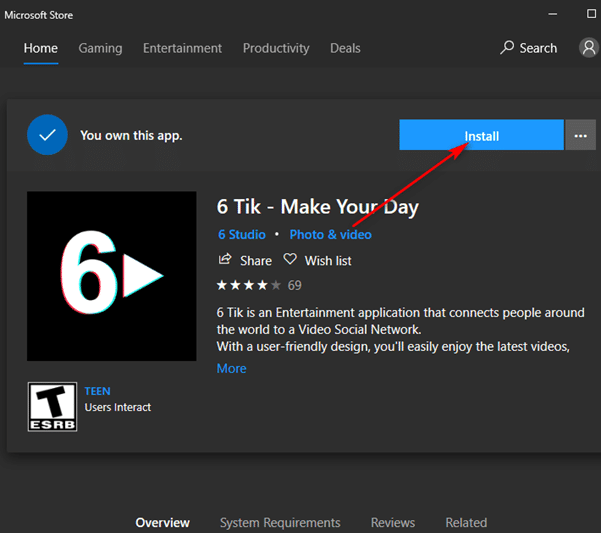The height and width of the screenshot is (533, 601).
Task: Go to the Productivity tab
Action: 276,48
